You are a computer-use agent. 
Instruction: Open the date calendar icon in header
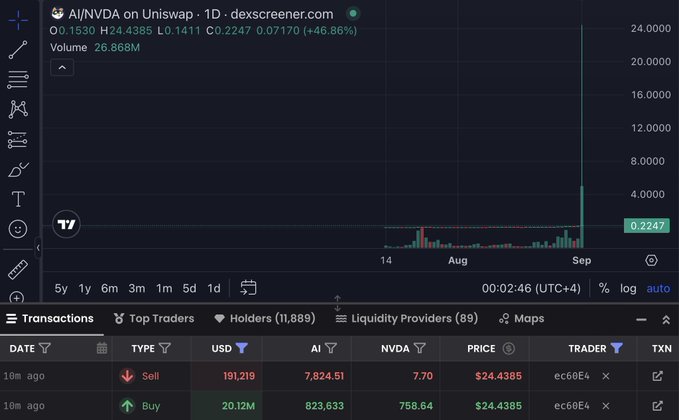(x=102, y=348)
